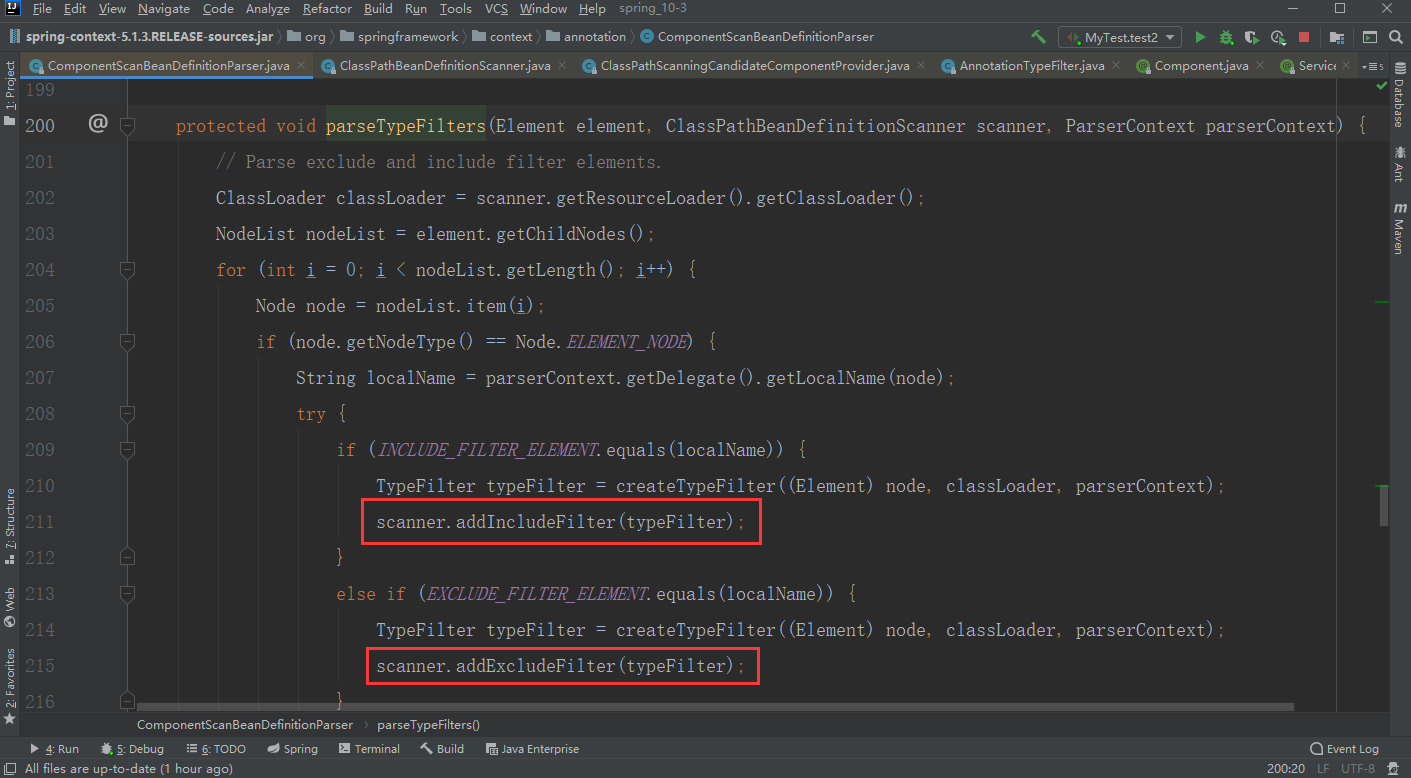Open the Project tool window
Image resolution: width=1411 pixels, height=778 pixels.
point(10,93)
